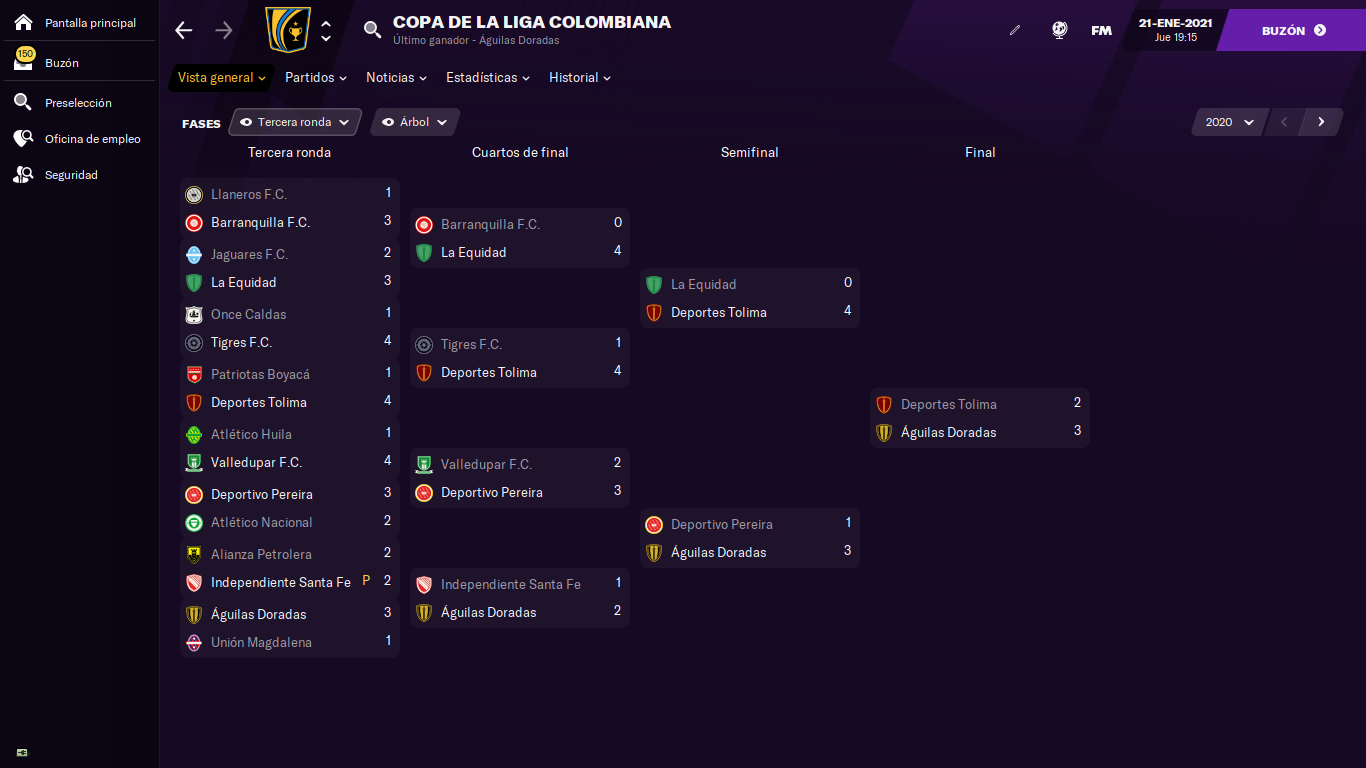Open Pantalla principal home icon
This screenshot has height=768, width=1366.
point(23,22)
